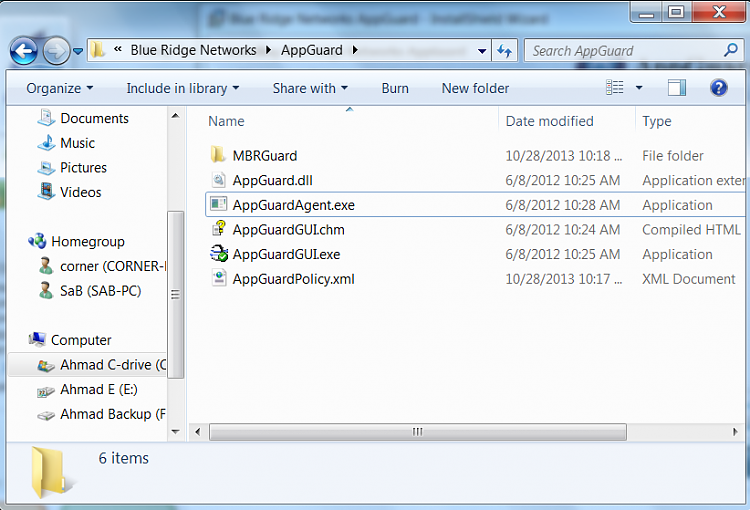Viewport: 750px width, 510px height.
Task: Click MBRGuard folder icon
Action: [218, 155]
